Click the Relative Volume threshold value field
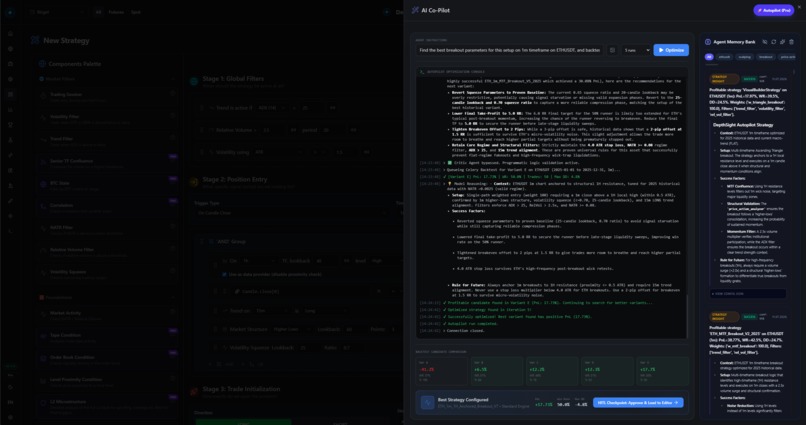This screenshot has height=425, width=806. 272,131
